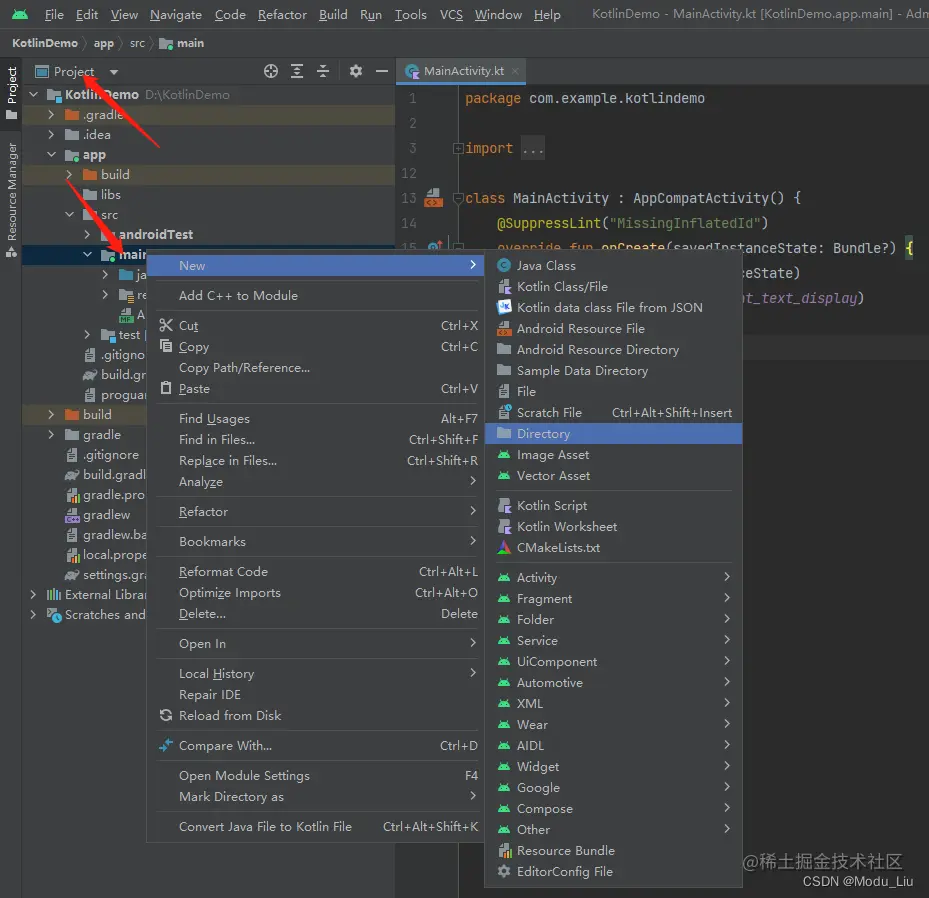Screen dimensions: 929x898
Task: Collapse the KotlinDemo root node
Action: 34,95
